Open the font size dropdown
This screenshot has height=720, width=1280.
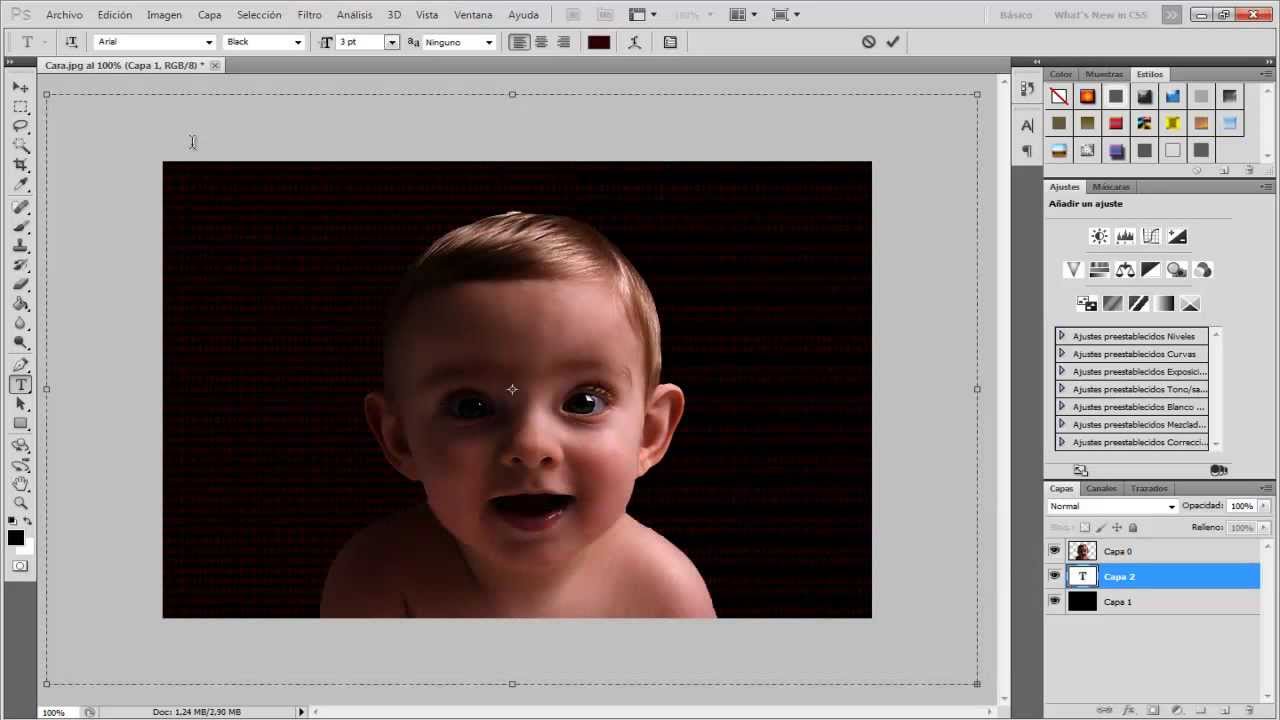point(392,42)
